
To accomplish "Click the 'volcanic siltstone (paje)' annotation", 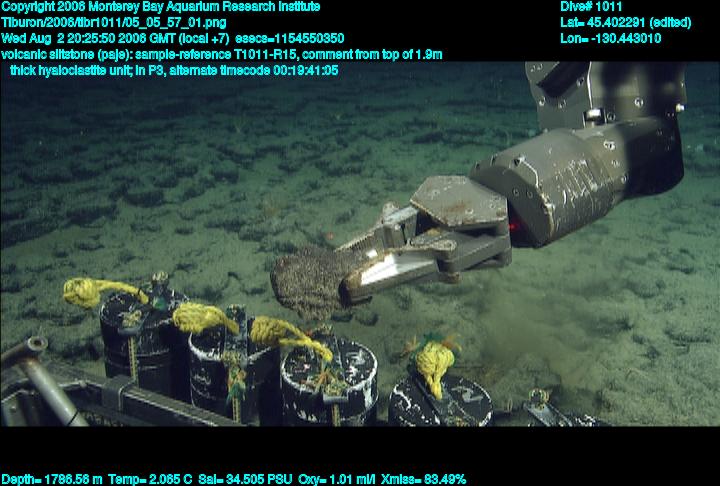I will click(x=66, y=55).
